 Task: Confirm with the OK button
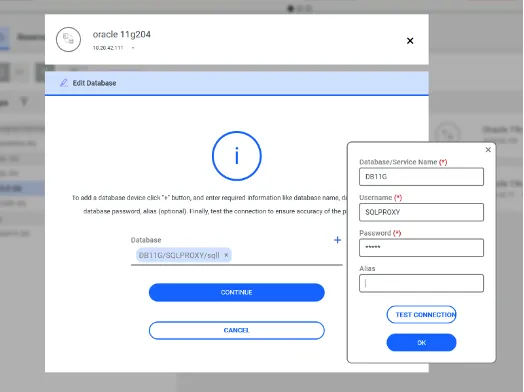click(x=421, y=343)
